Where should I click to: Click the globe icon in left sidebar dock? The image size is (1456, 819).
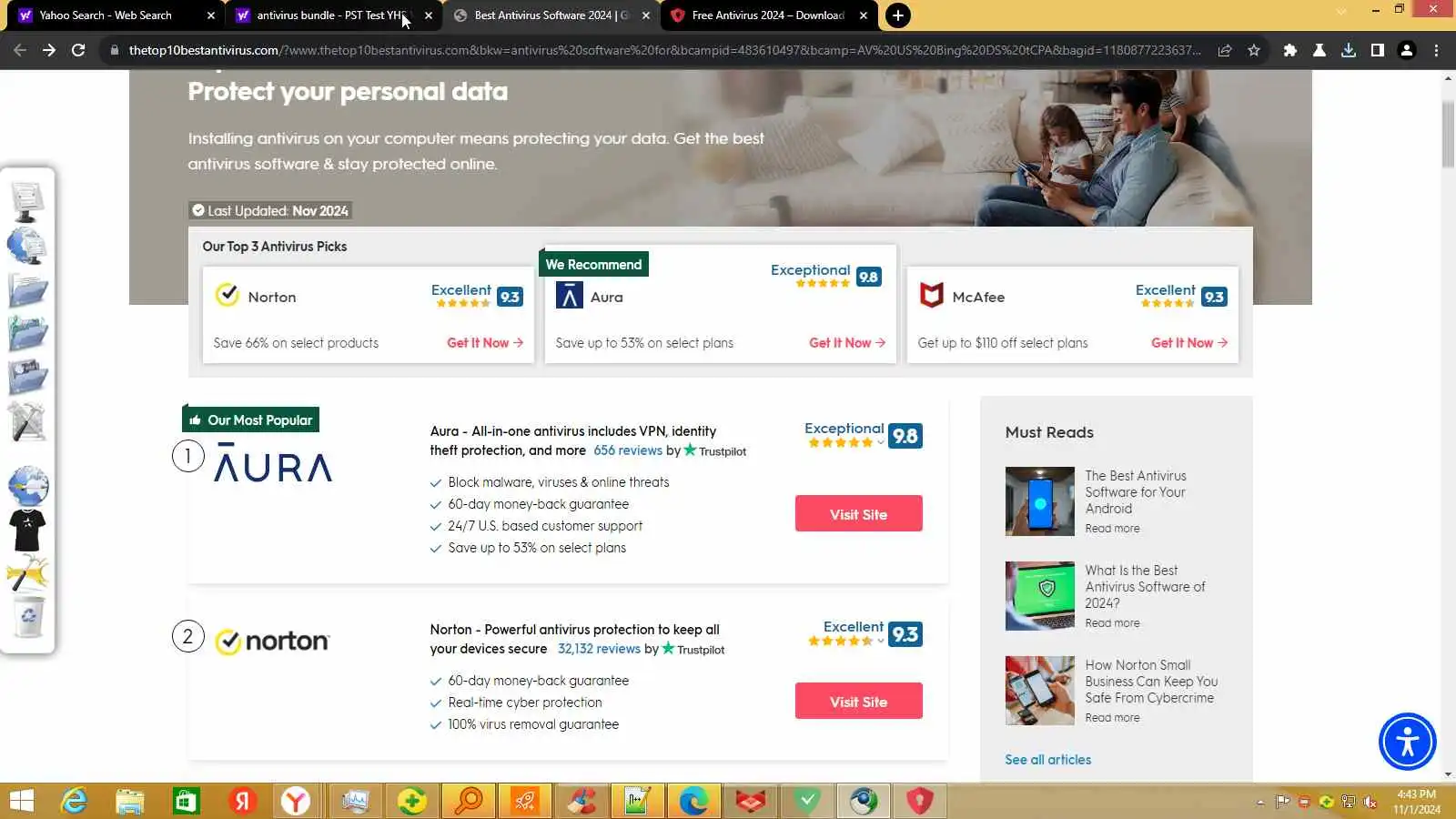point(28,486)
